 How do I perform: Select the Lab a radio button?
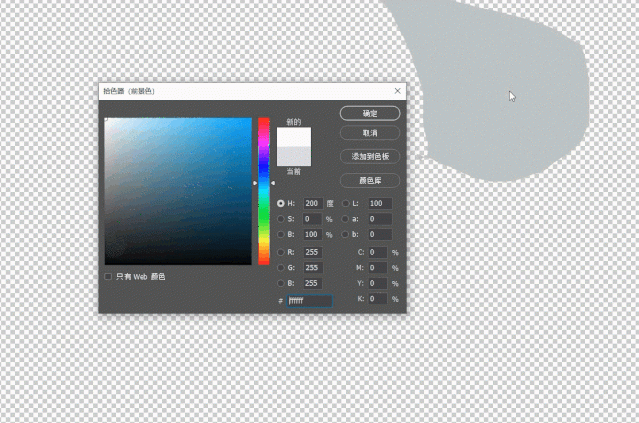click(346, 219)
